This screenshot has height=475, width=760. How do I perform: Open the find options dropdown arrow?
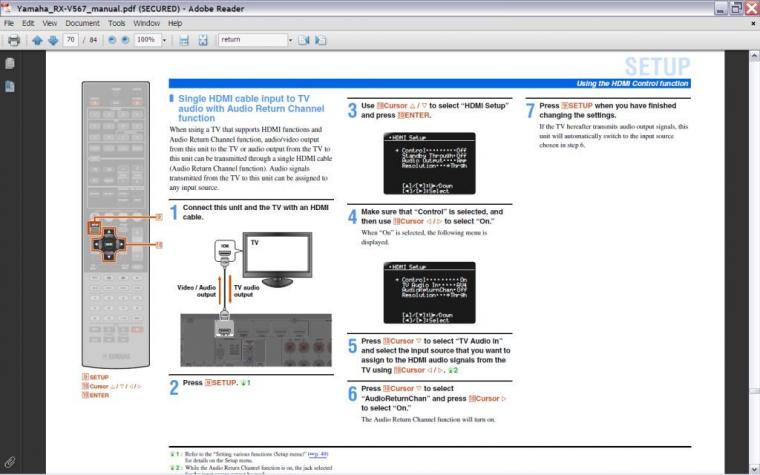(290, 40)
